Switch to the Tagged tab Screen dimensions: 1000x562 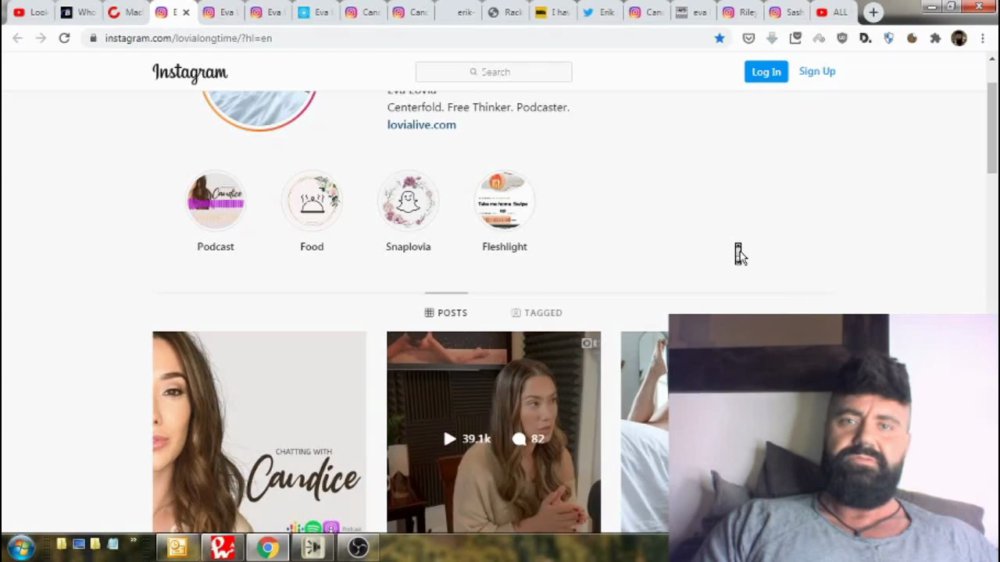[x=536, y=313]
